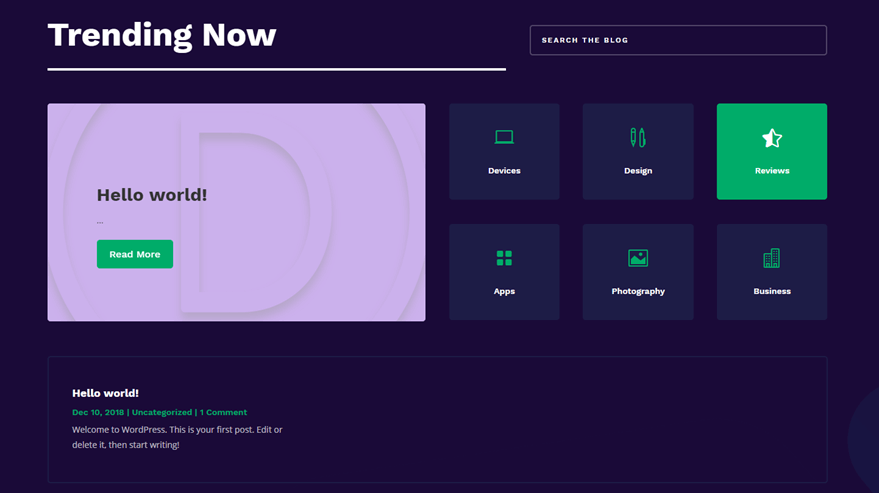The height and width of the screenshot is (494, 880).
Task: Visit the Business category label
Action: (x=772, y=291)
